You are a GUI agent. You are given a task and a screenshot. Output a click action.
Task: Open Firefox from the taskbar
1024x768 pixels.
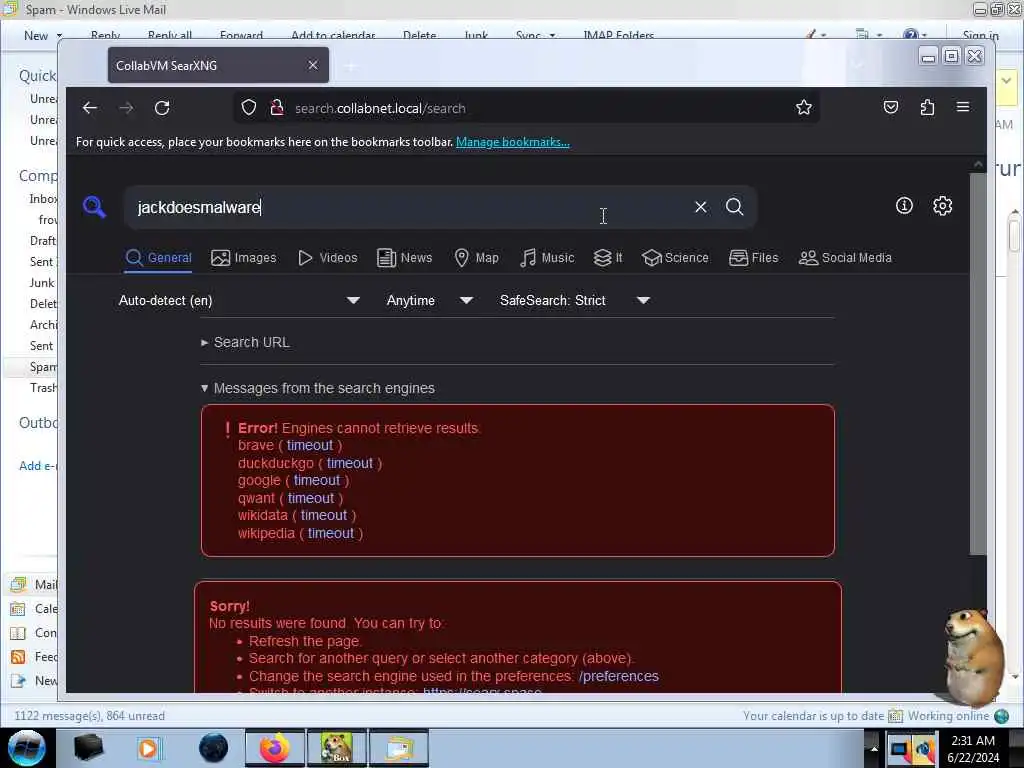pos(275,748)
